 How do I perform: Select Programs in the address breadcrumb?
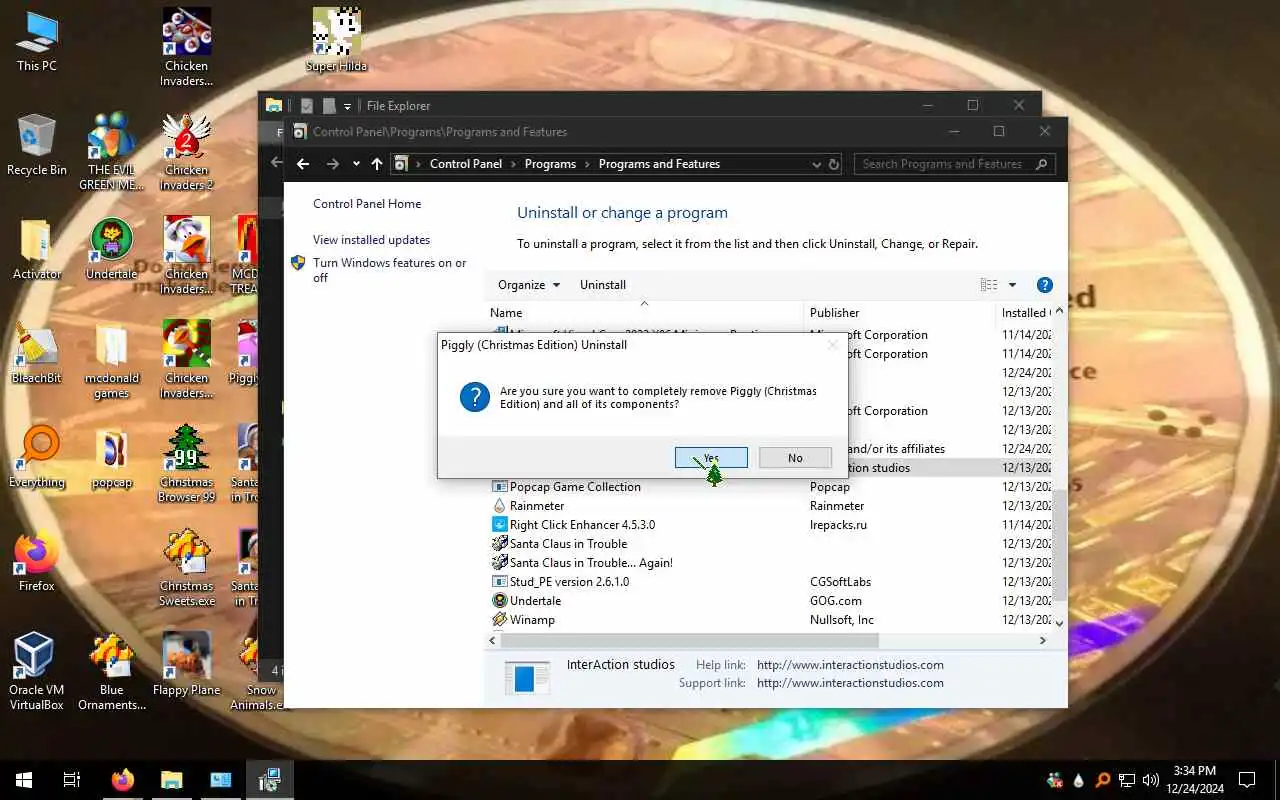pyautogui.click(x=550, y=164)
